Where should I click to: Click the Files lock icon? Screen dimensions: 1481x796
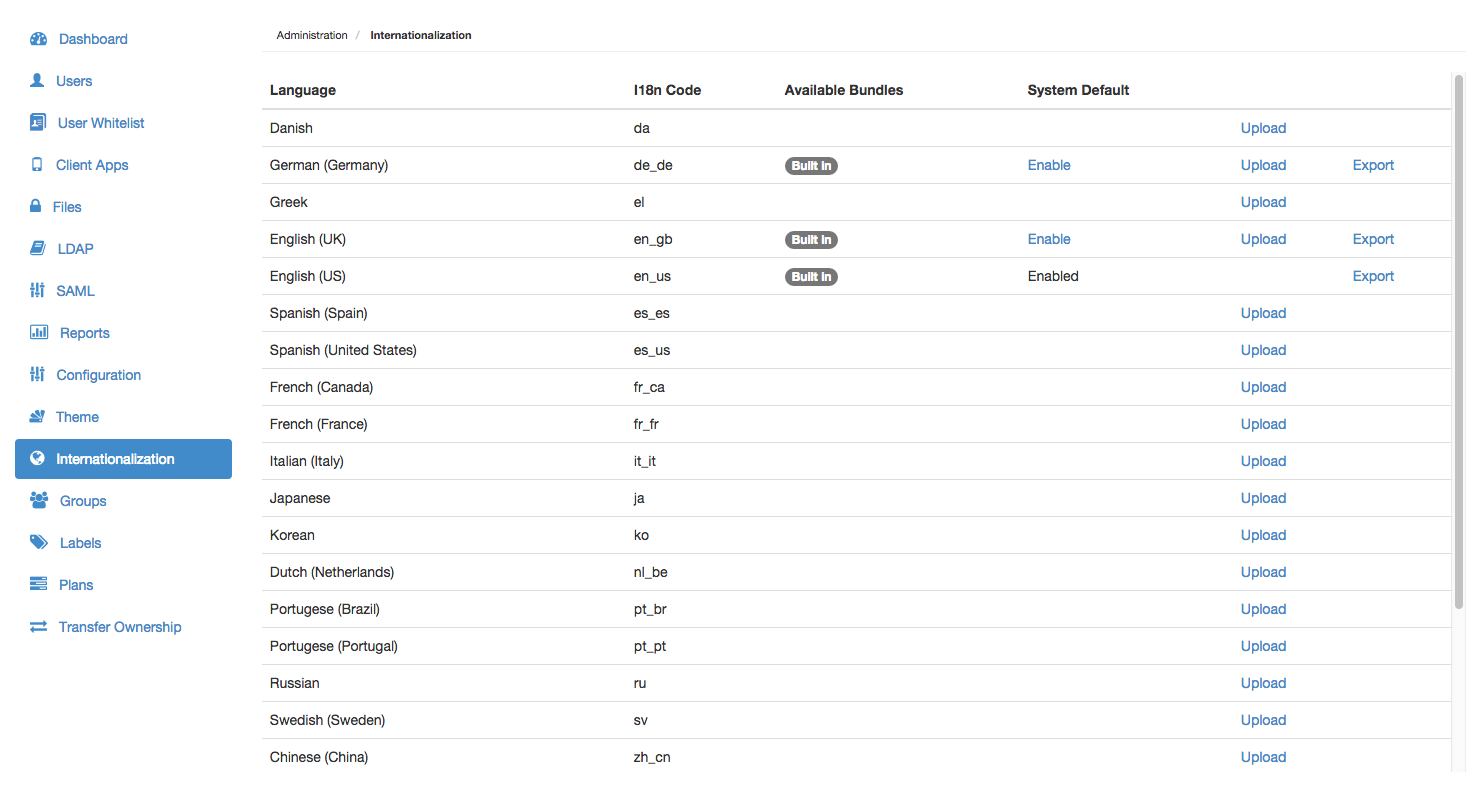tap(36, 207)
